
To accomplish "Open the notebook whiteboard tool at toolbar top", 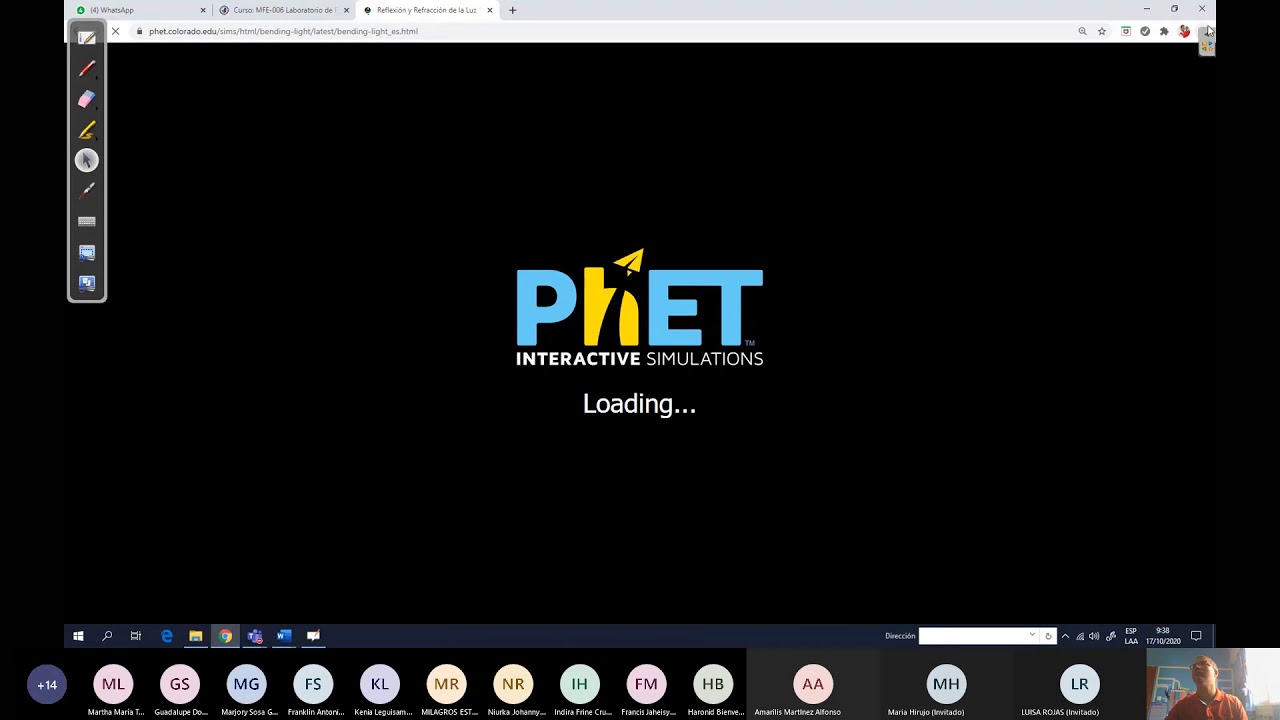I will pos(87,38).
